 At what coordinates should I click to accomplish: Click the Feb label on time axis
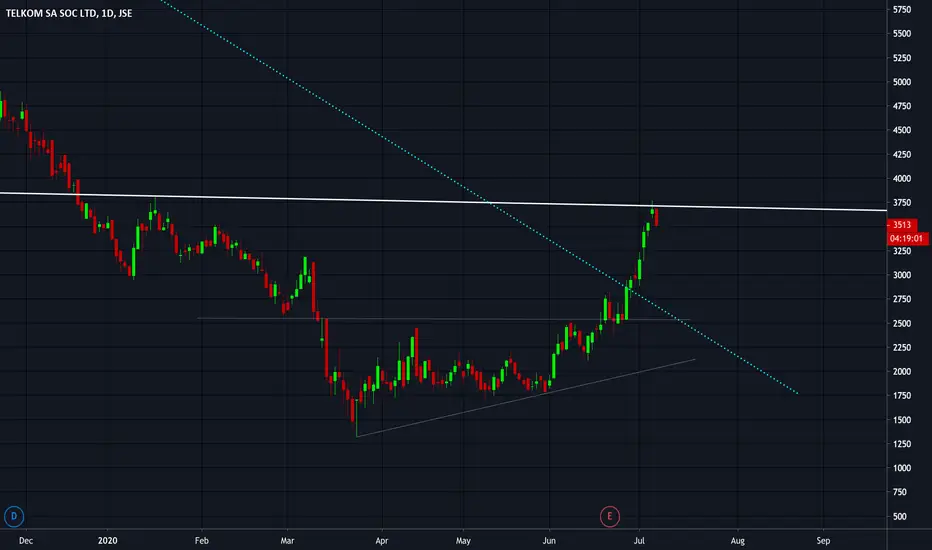(201, 540)
